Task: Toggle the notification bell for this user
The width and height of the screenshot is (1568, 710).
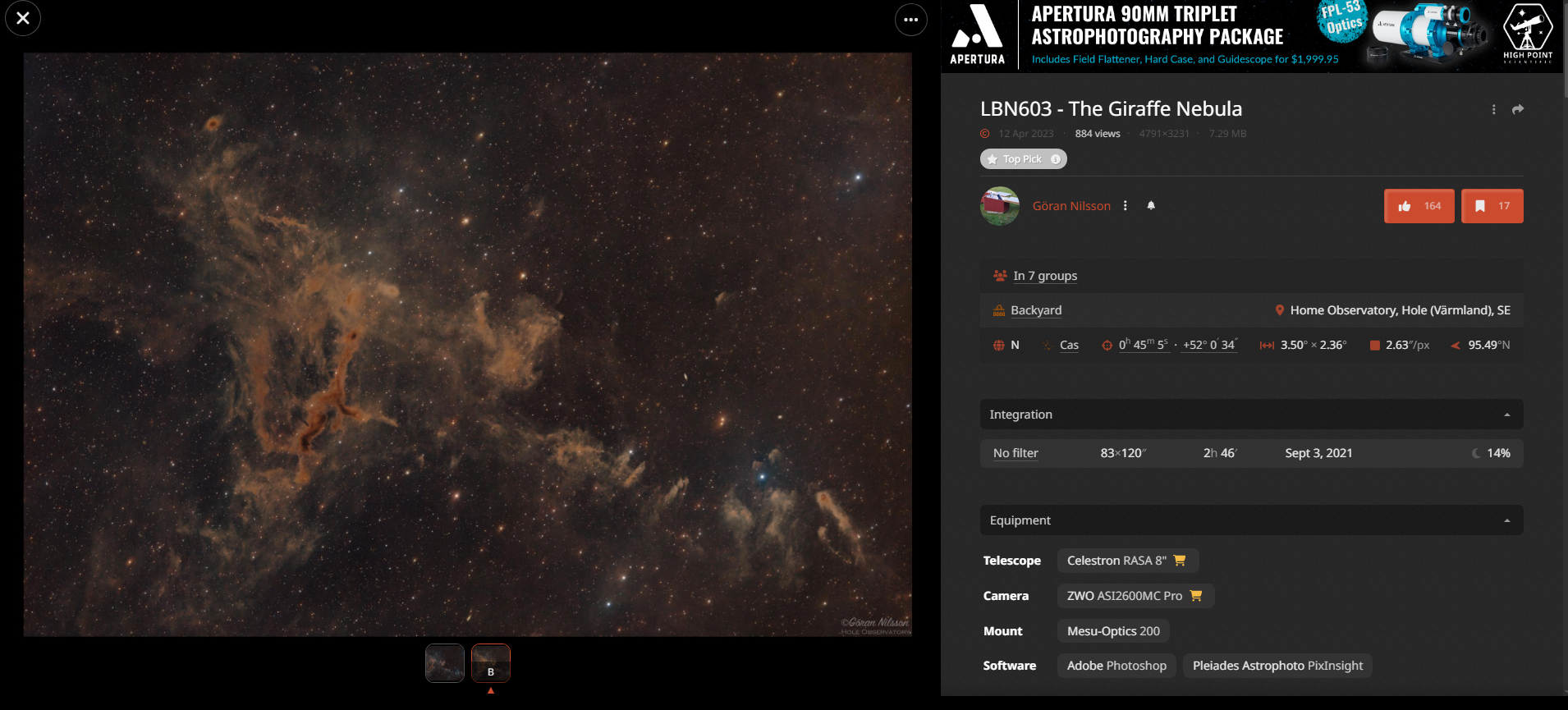Action: pyautogui.click(x=1151, y=205)
